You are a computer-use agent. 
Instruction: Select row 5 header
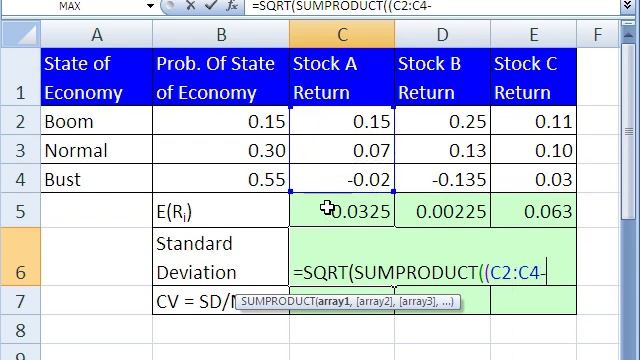(20, 211)
